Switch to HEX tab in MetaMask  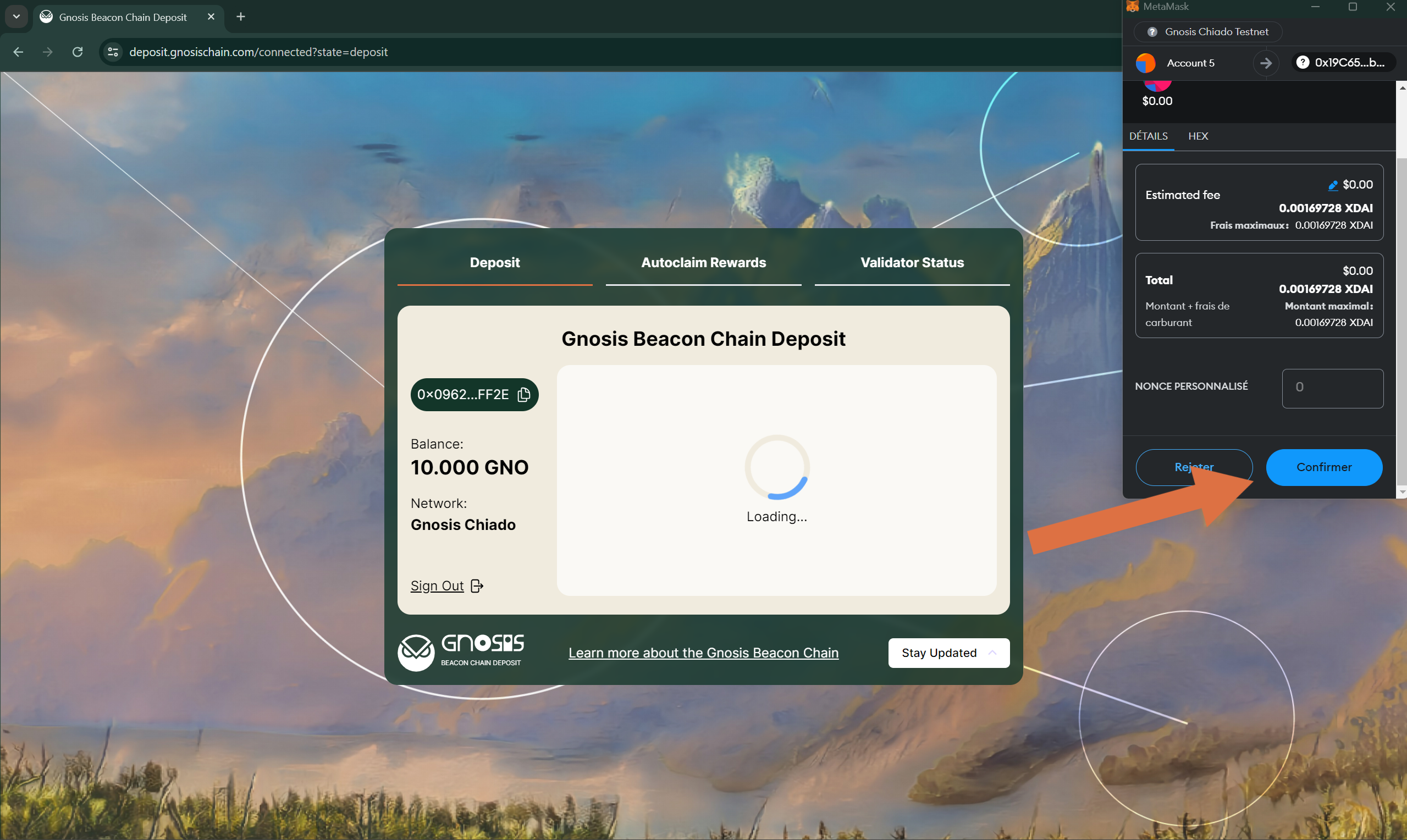1198,136
